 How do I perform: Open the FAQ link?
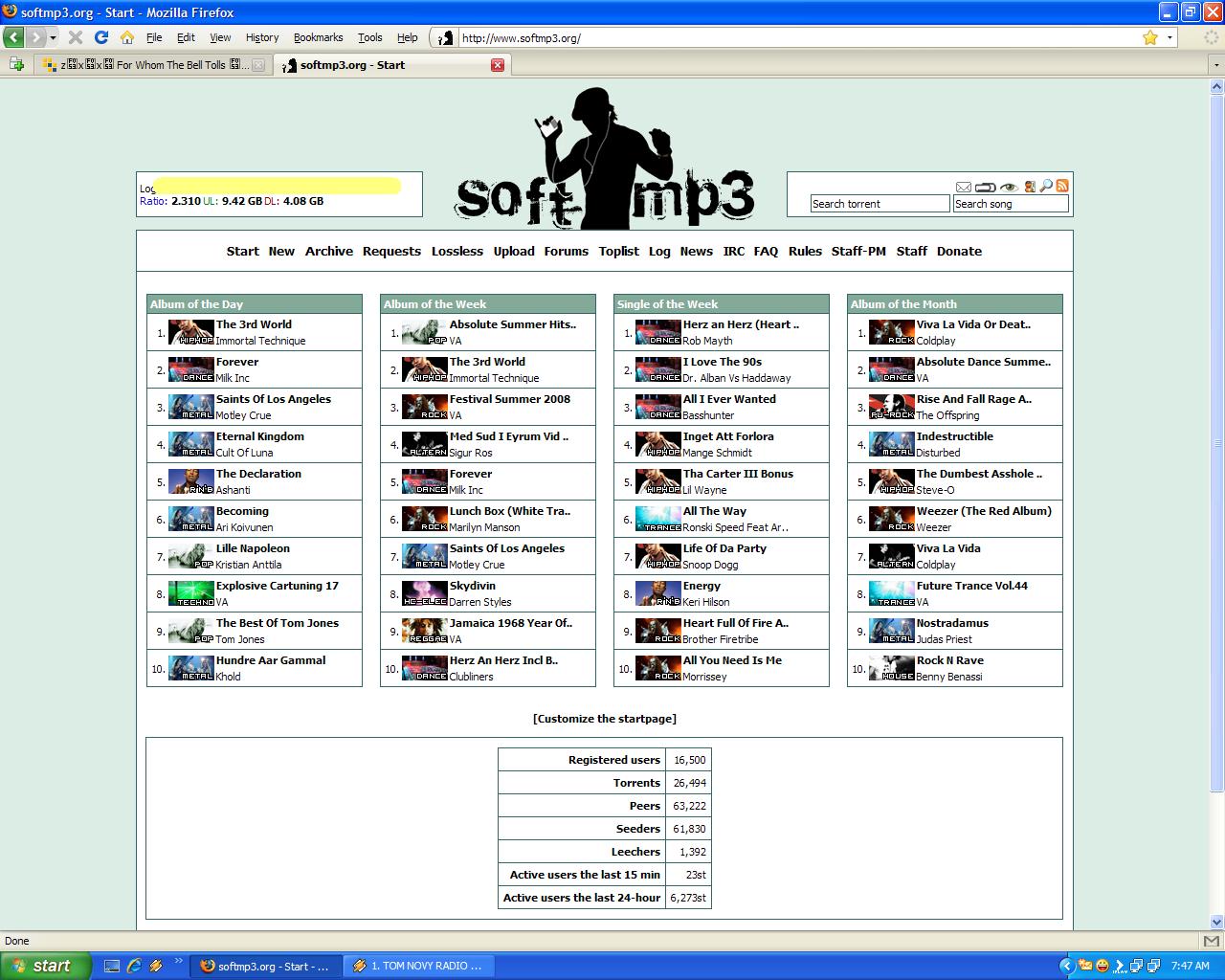766,251
